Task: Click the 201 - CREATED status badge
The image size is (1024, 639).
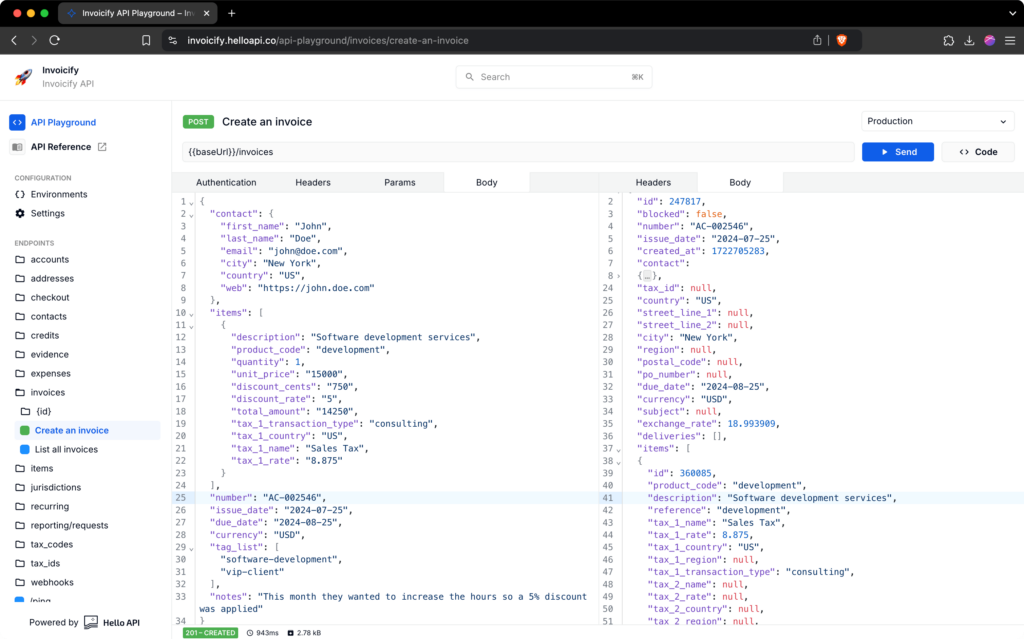Action: 210,632
